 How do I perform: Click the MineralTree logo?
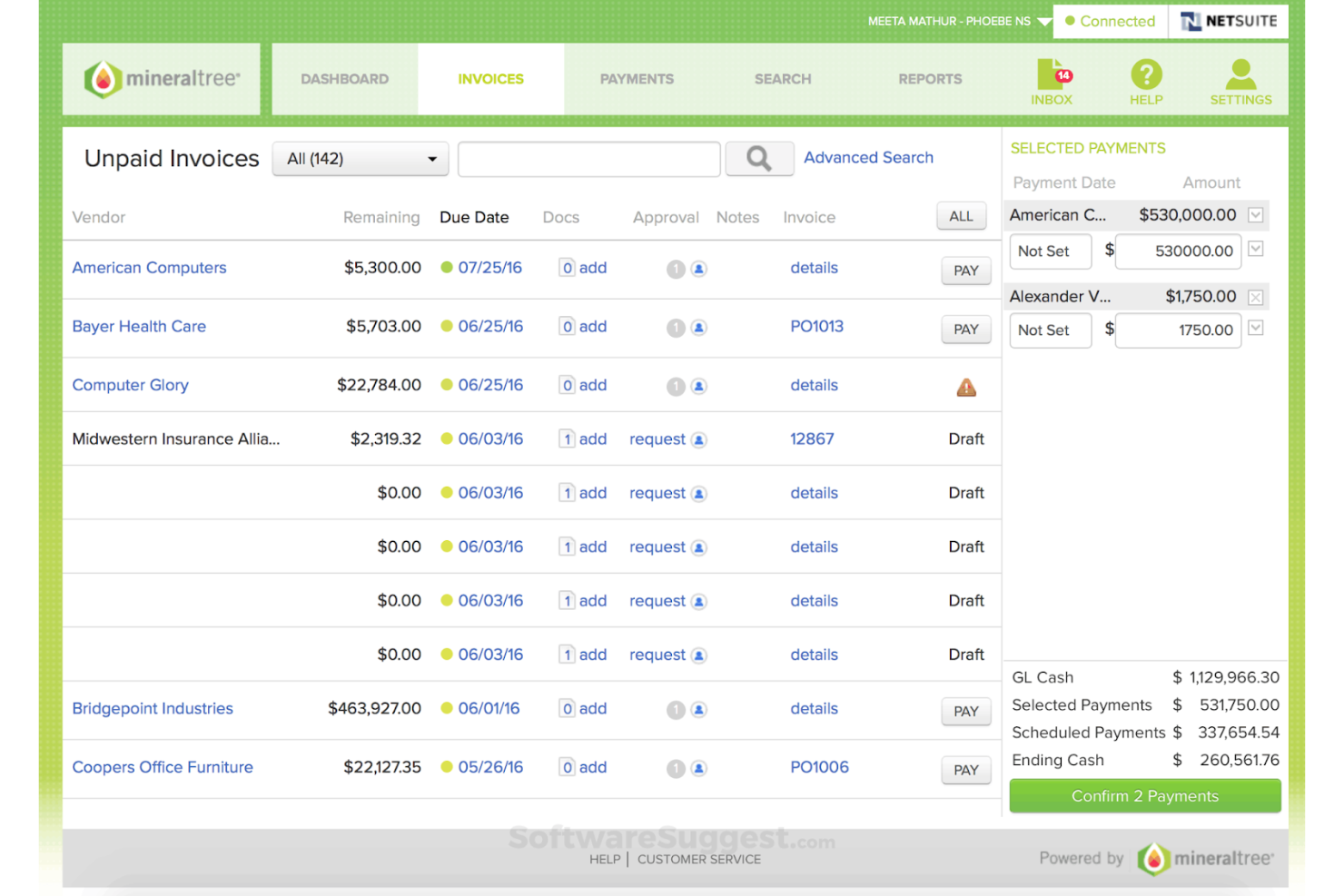[161, 78]
